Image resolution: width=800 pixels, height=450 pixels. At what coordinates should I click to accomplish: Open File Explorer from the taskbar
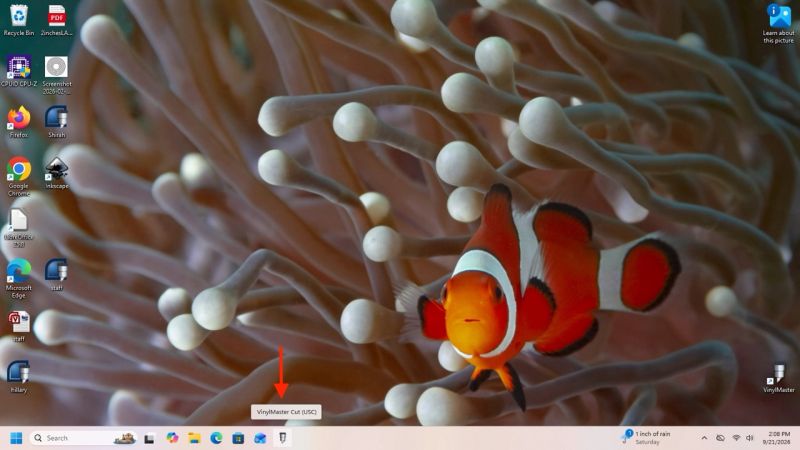tap(194, 438)
